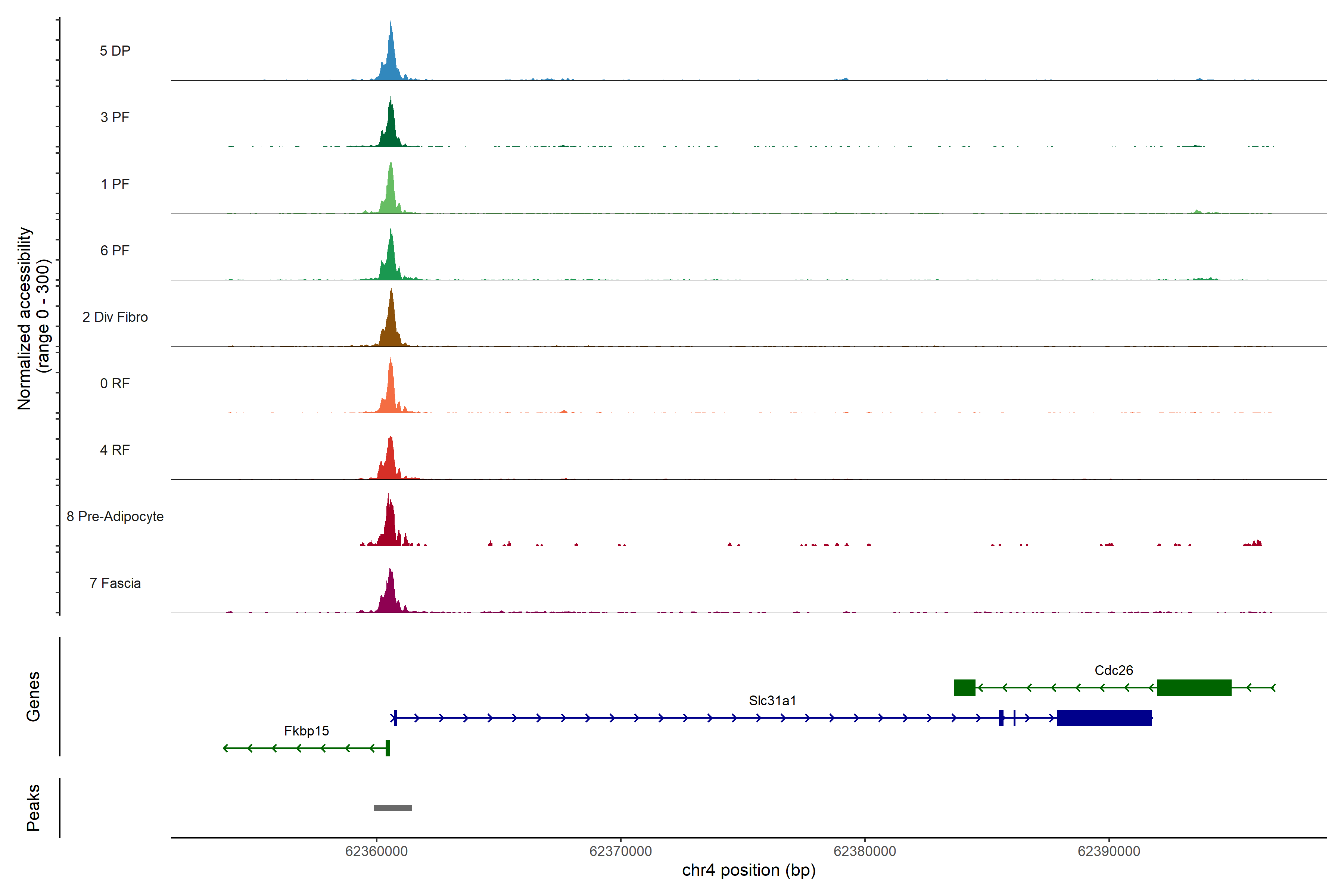
Task: Click the Genes panel label
Action: (x=33, y=697)
